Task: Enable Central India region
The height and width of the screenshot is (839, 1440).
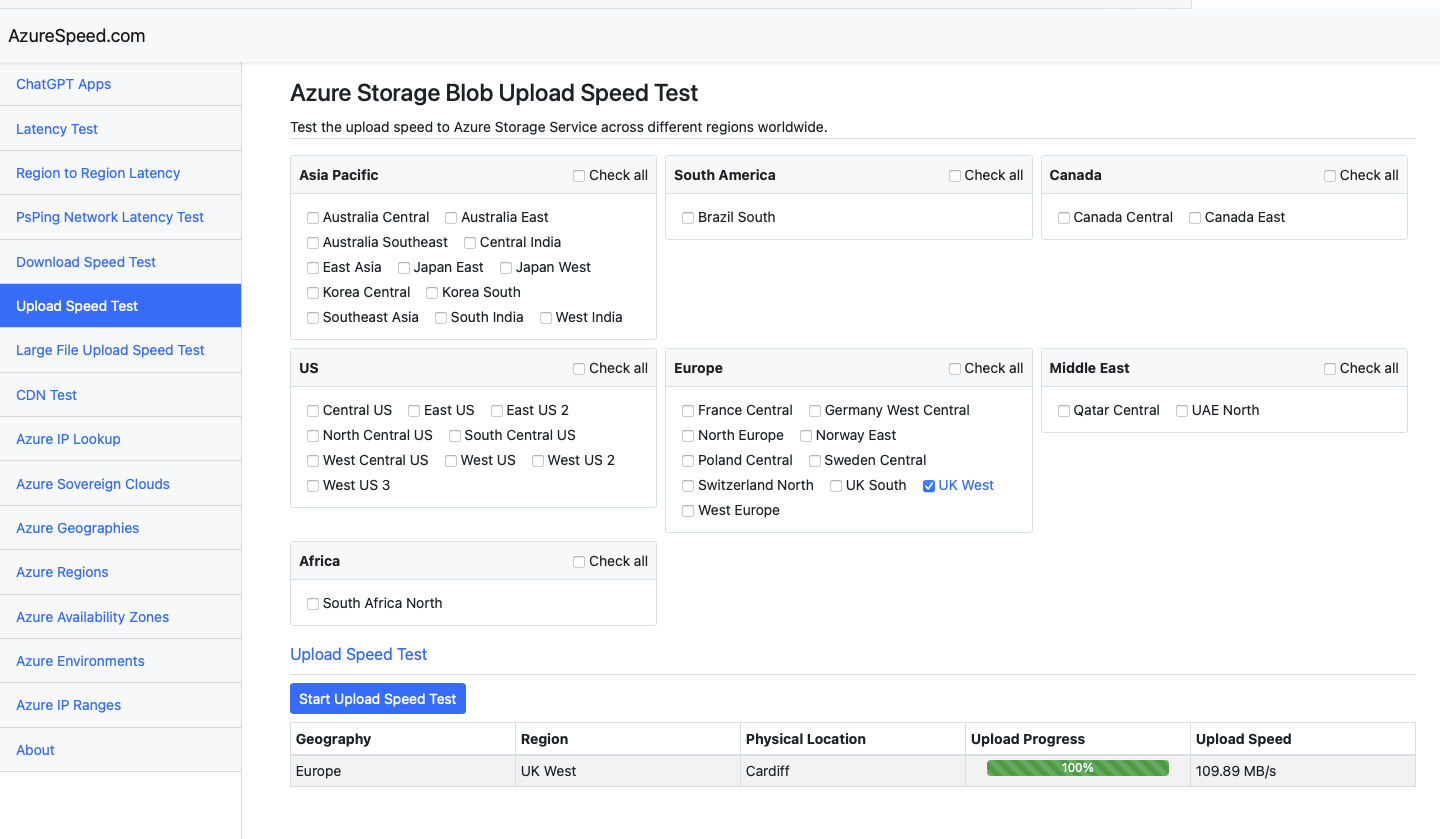Action: [x=470, y=243]
